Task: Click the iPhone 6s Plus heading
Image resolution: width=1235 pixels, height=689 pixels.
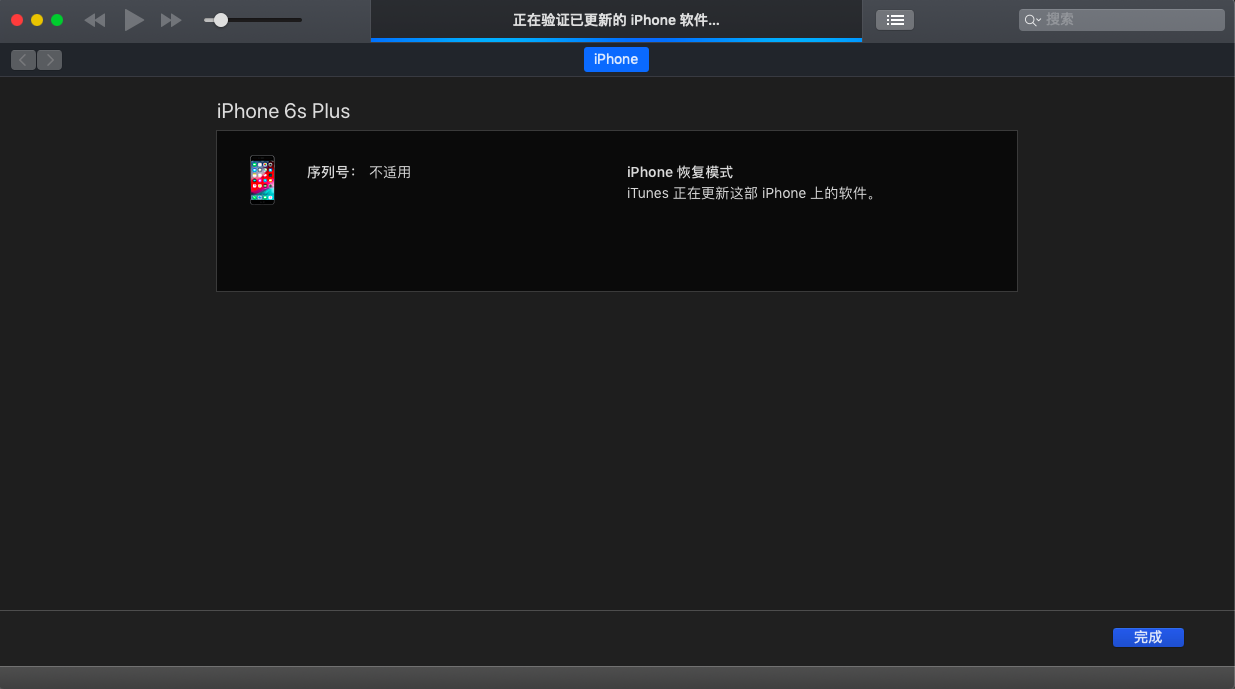Action: point(284,111)
